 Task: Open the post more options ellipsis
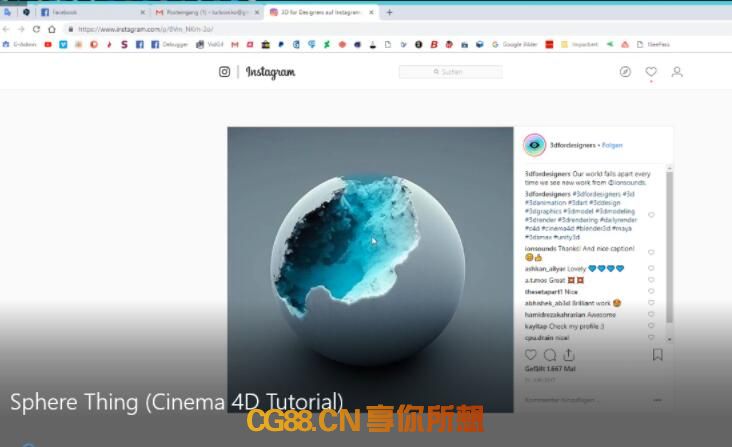click(657, 400)
